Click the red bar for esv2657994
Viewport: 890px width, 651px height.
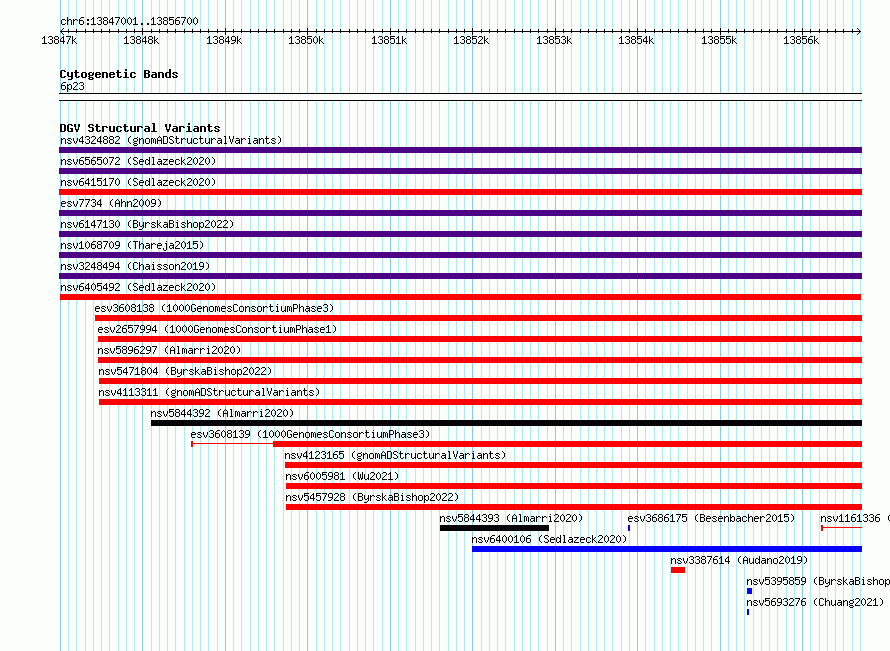[480, 339]
